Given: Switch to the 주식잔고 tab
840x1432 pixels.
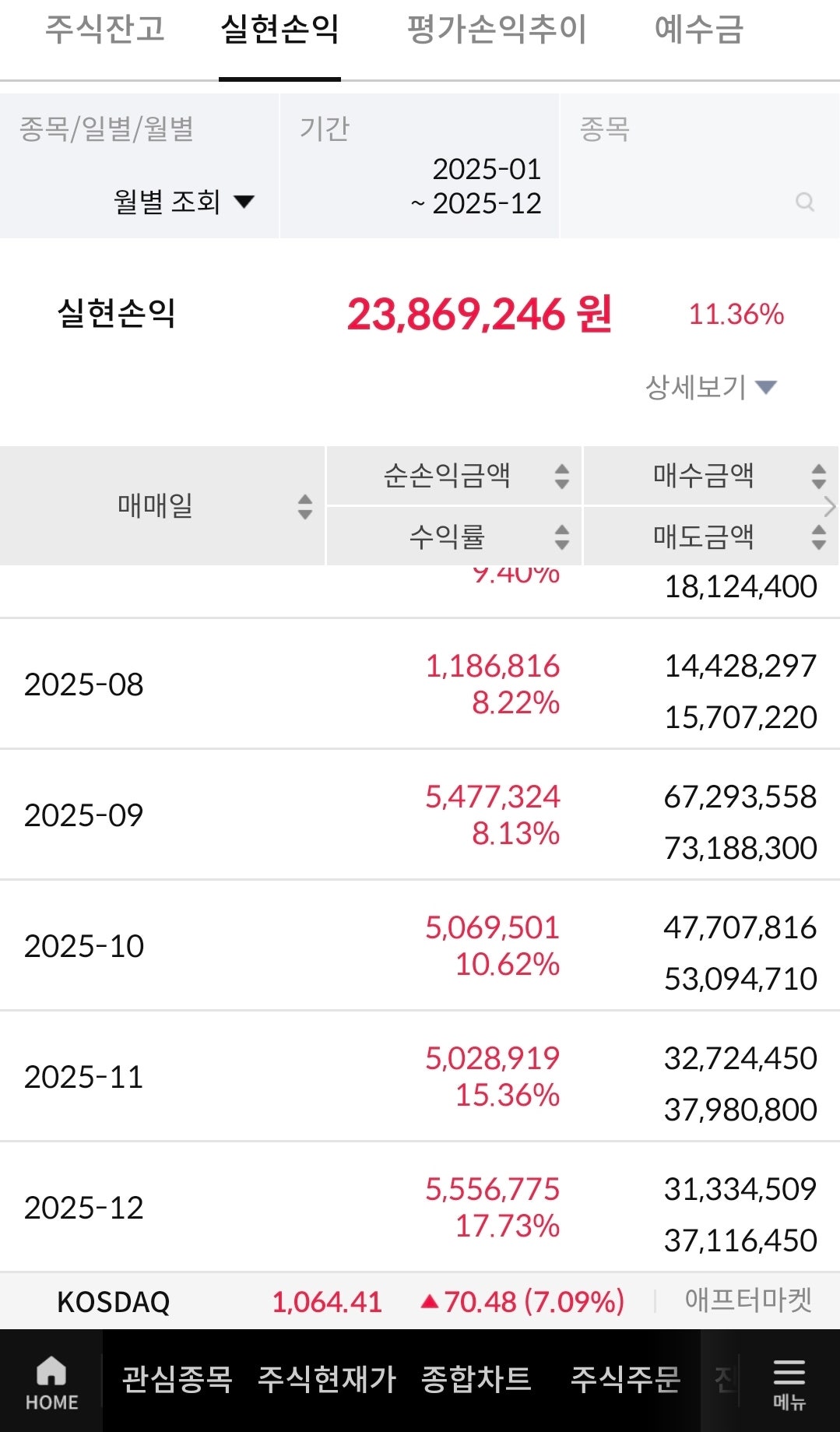Looking at the screenshot, I should pyautogui.click(x=105, y=31).
